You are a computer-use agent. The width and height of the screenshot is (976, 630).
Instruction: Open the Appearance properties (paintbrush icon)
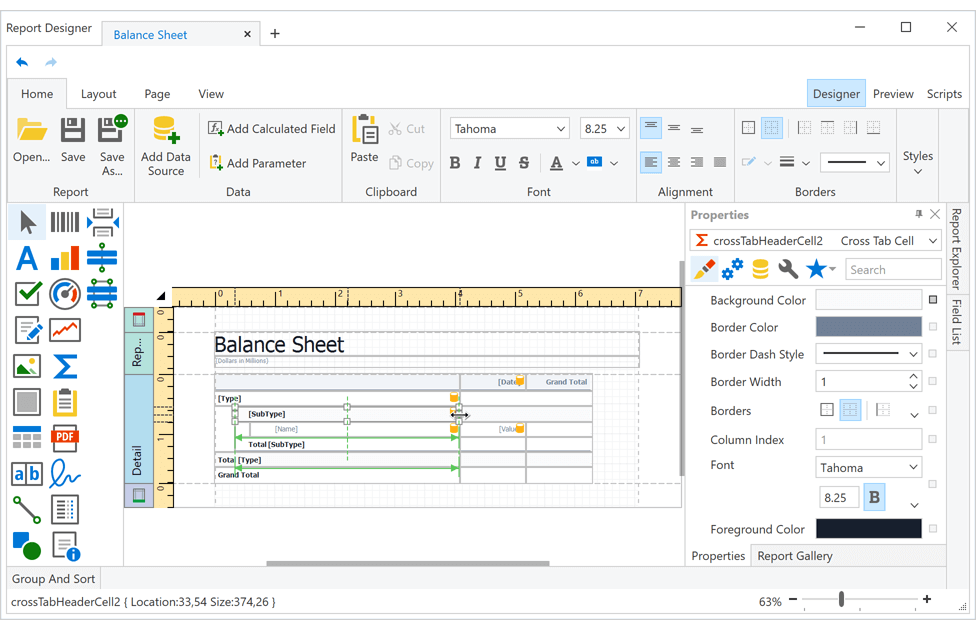(x=703, y=269)
